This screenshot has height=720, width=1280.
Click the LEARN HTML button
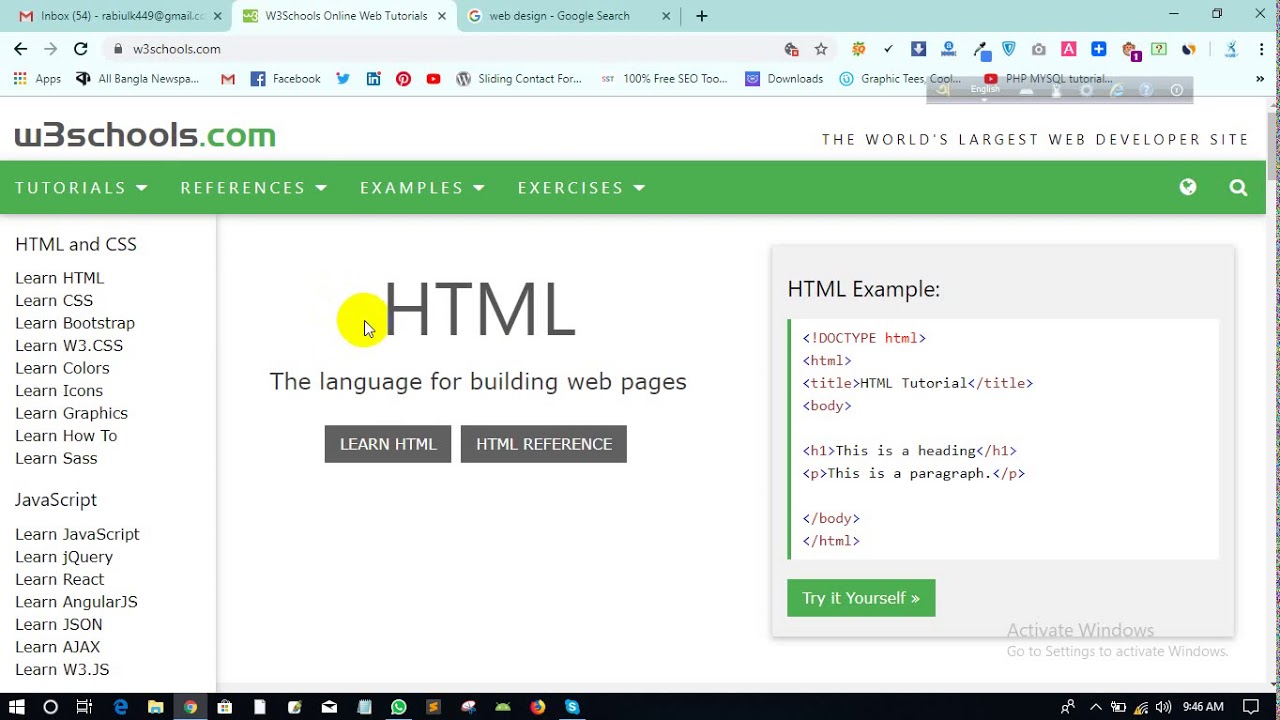click(x=388, y=444)
